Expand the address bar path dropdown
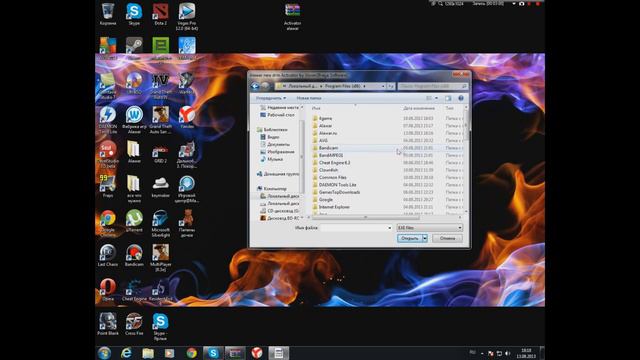Image resolution: width=640 pixels, height=360 pixels. point(383,87)
